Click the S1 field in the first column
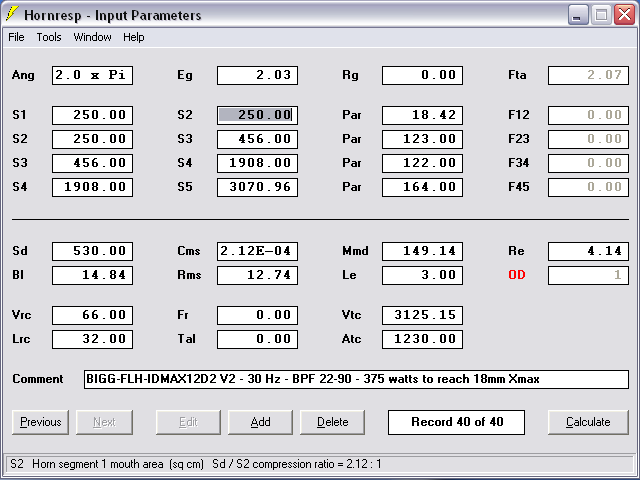 [92, 116]
